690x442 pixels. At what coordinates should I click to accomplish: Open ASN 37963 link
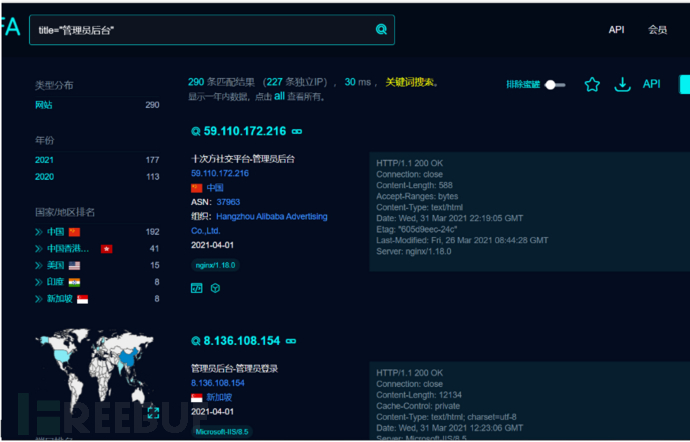[228, 201]
